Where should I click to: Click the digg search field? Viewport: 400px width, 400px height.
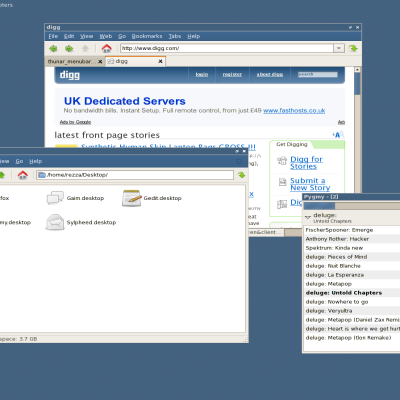coord(318,74)
